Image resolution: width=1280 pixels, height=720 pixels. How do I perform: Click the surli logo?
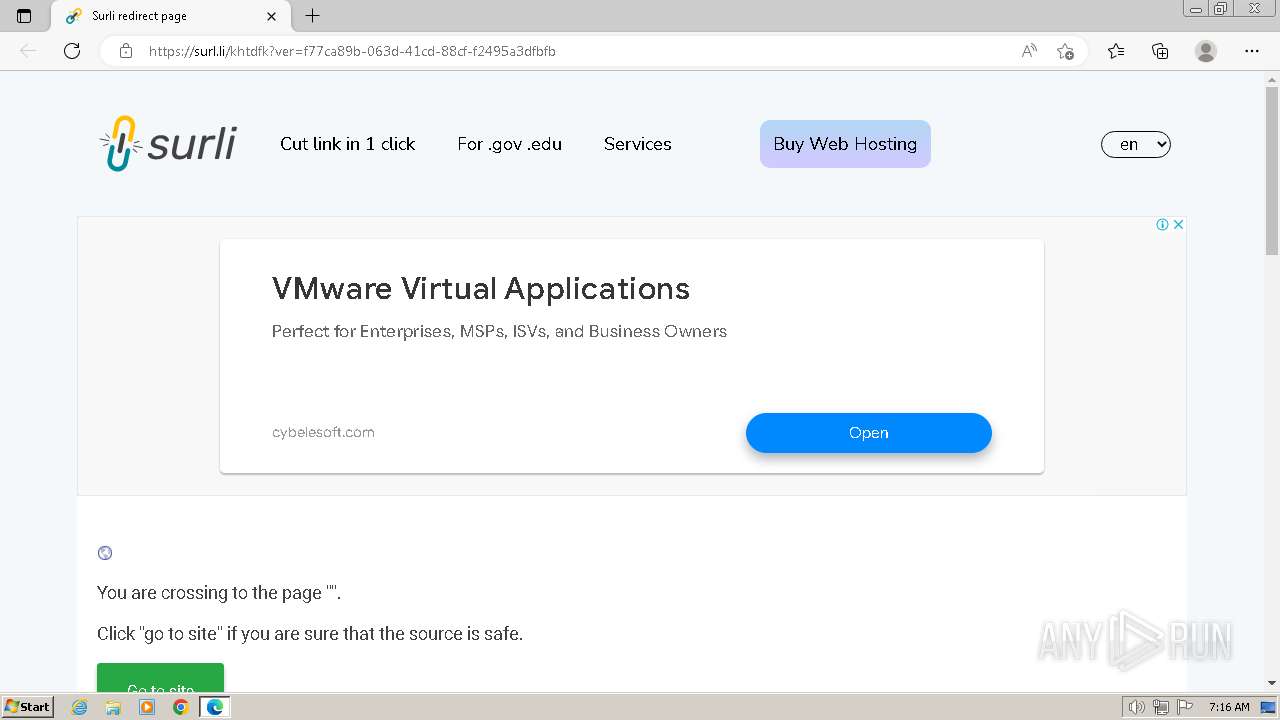pos(168,144)
